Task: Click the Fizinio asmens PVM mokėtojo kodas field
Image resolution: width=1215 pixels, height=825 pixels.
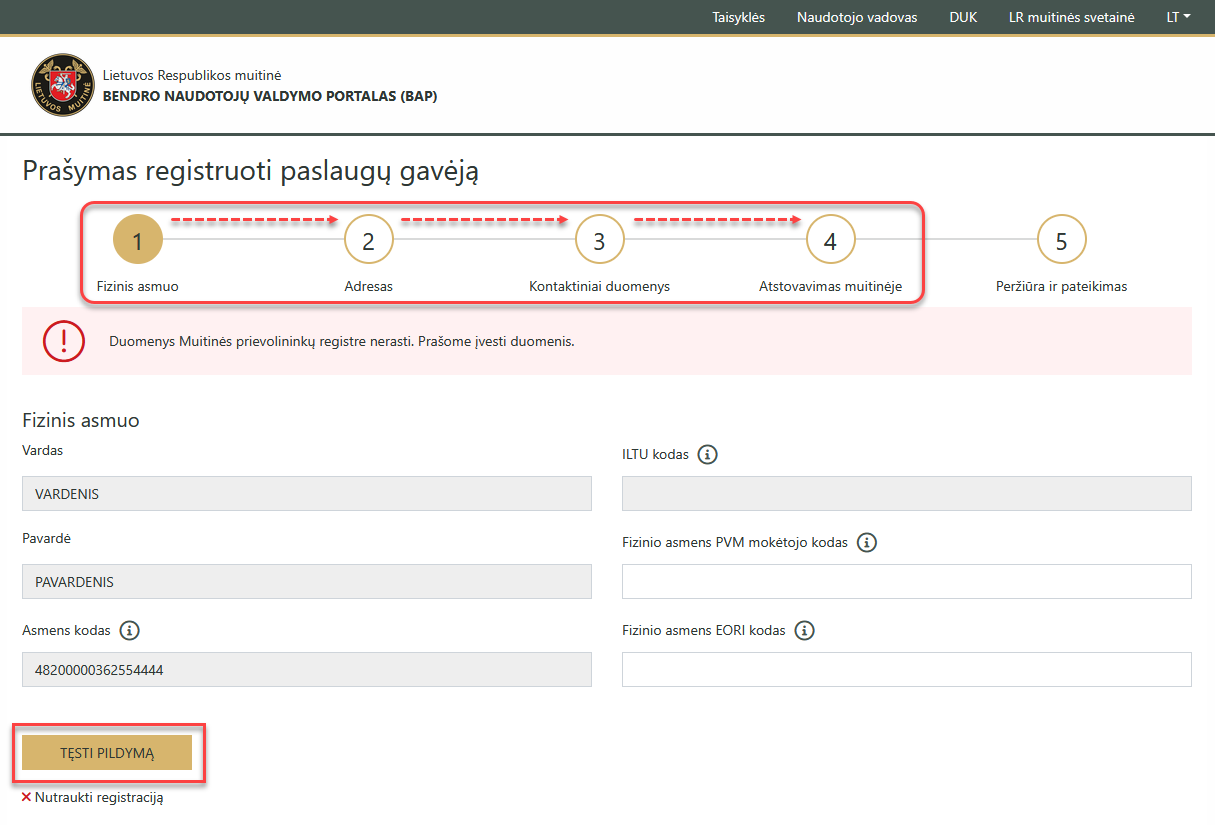Action: click(906, 581)
